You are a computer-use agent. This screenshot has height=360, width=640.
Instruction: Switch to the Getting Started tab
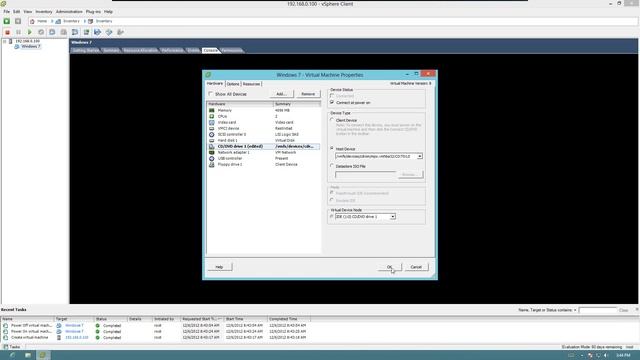[86, 50]
